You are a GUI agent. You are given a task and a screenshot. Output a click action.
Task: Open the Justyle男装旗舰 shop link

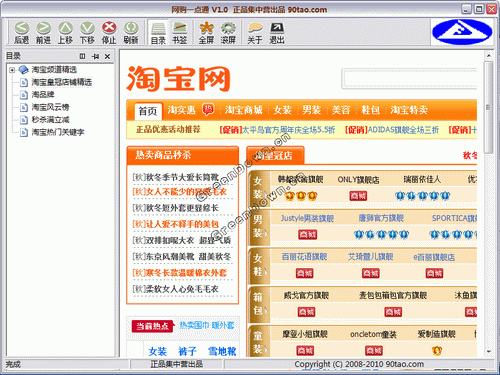coord(307,218)
